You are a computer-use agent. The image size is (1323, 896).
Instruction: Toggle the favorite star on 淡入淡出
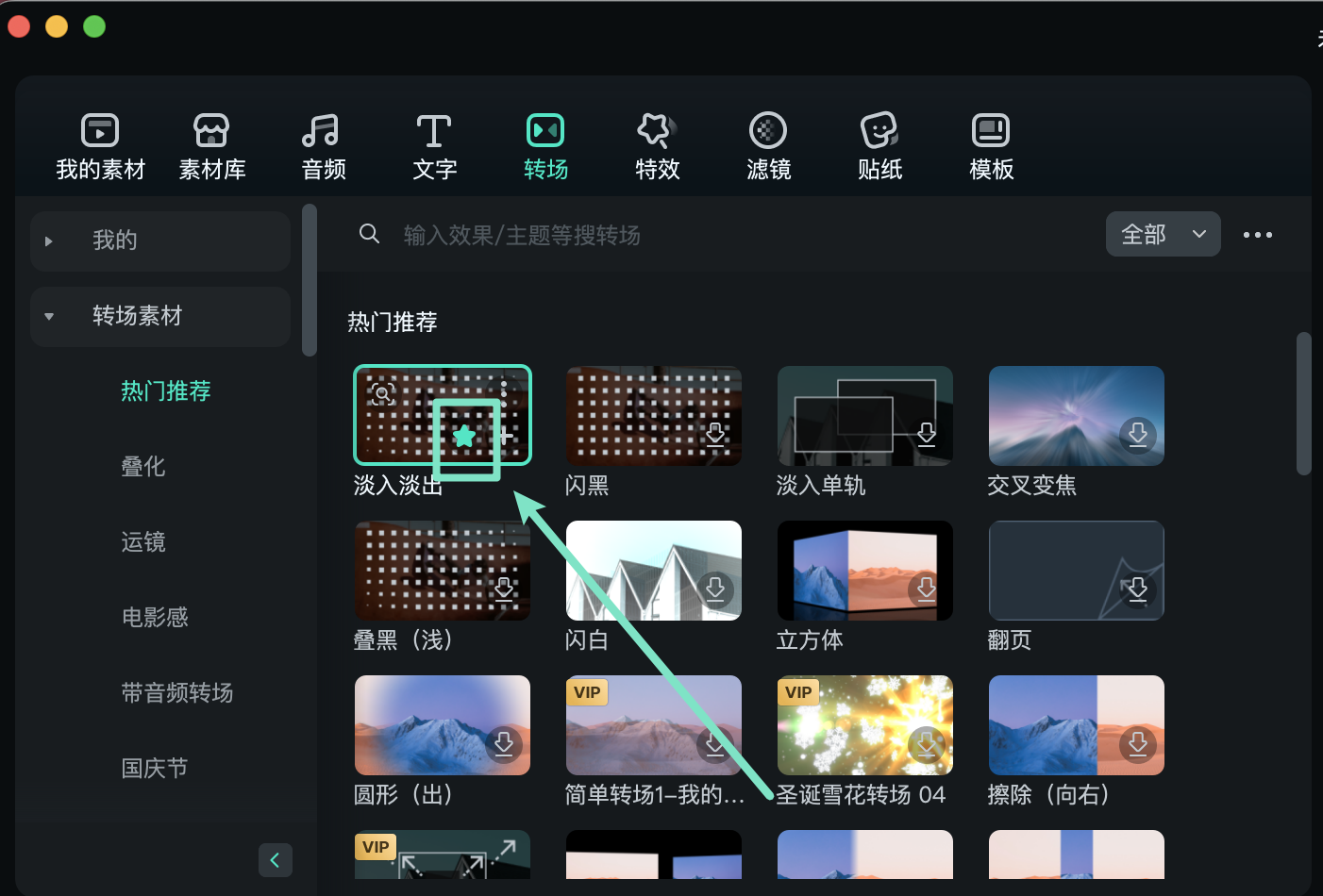click(x=464, y=436)
